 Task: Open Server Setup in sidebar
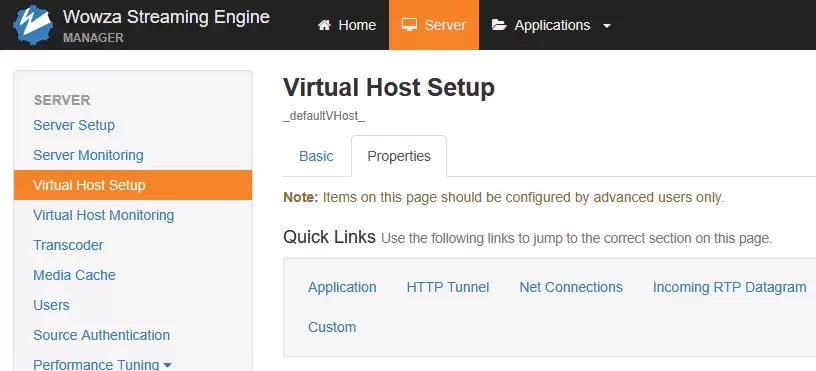[x=74, y=125]
